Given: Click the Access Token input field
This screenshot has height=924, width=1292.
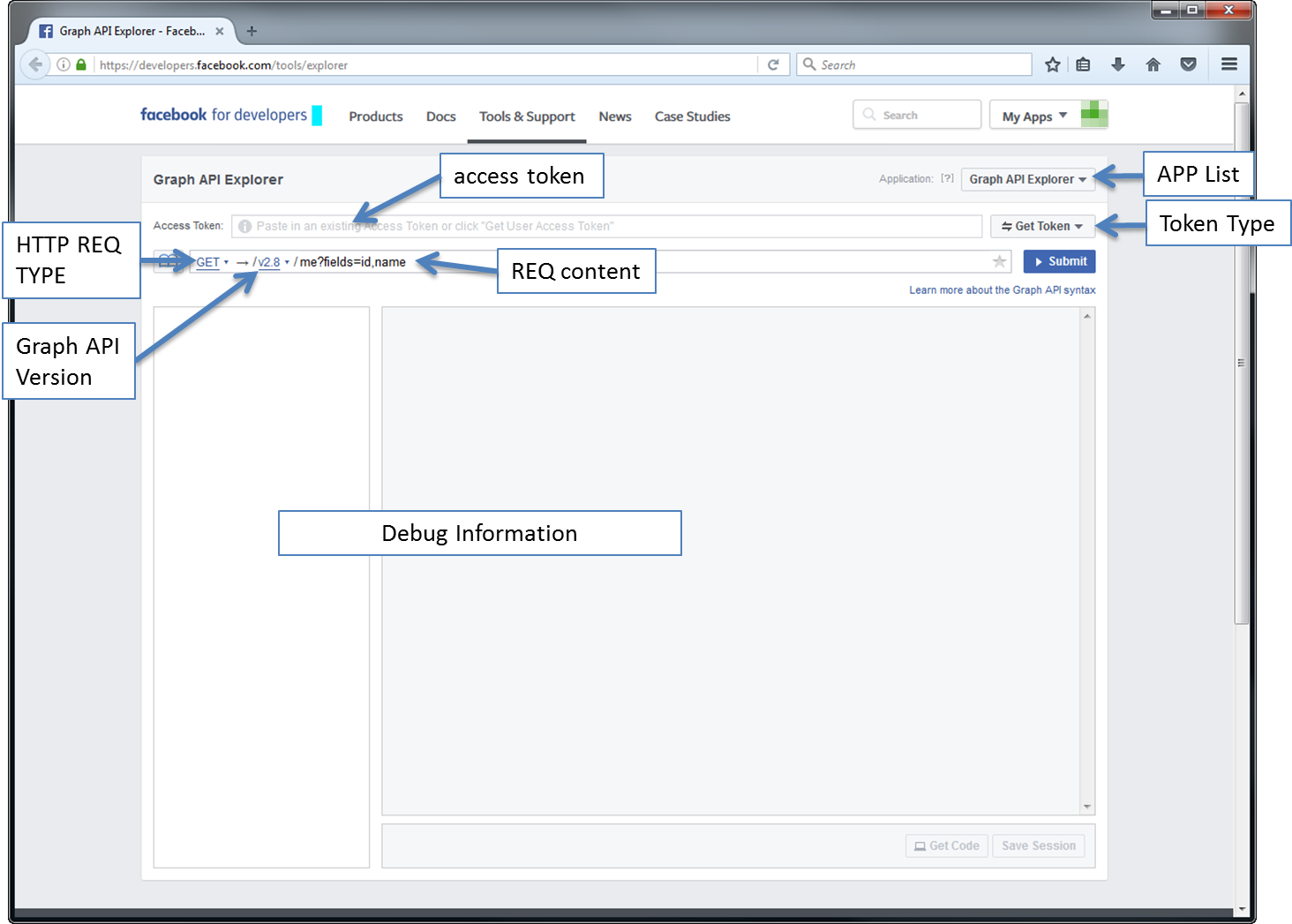Looking at the screenshot, I should point(607,226).
